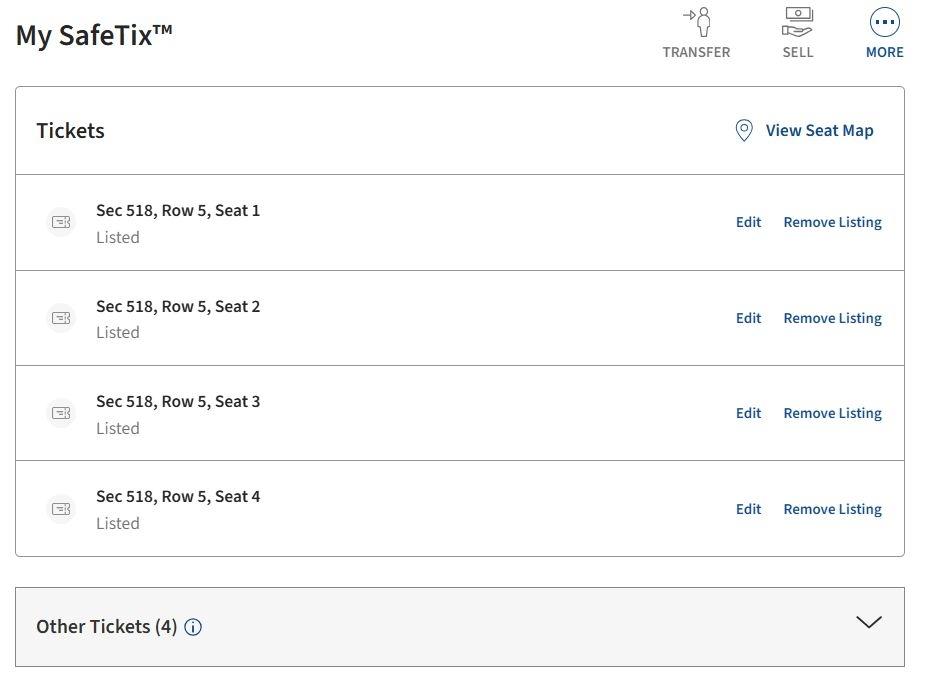
Task: Remove Listing for Seat 3
Action: pos(832,413)
